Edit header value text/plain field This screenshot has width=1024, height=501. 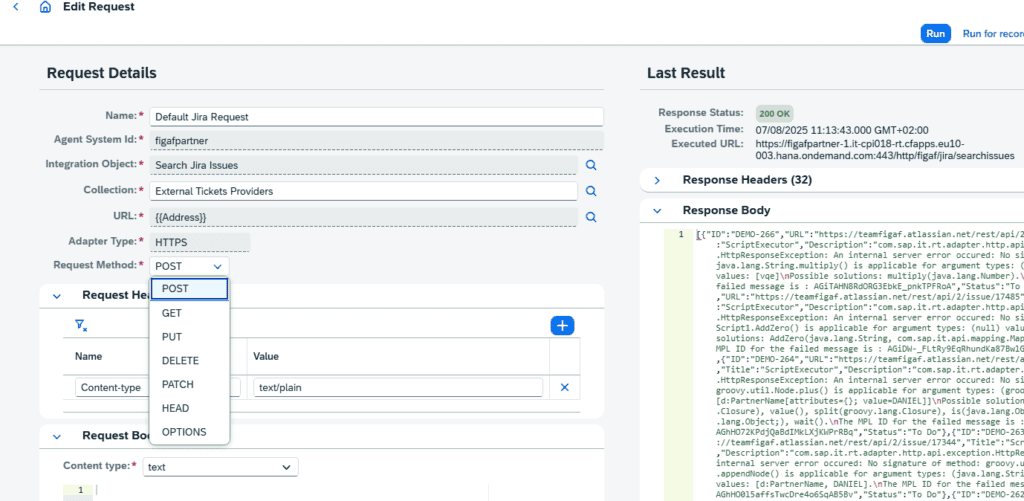[x=398, y=387]
